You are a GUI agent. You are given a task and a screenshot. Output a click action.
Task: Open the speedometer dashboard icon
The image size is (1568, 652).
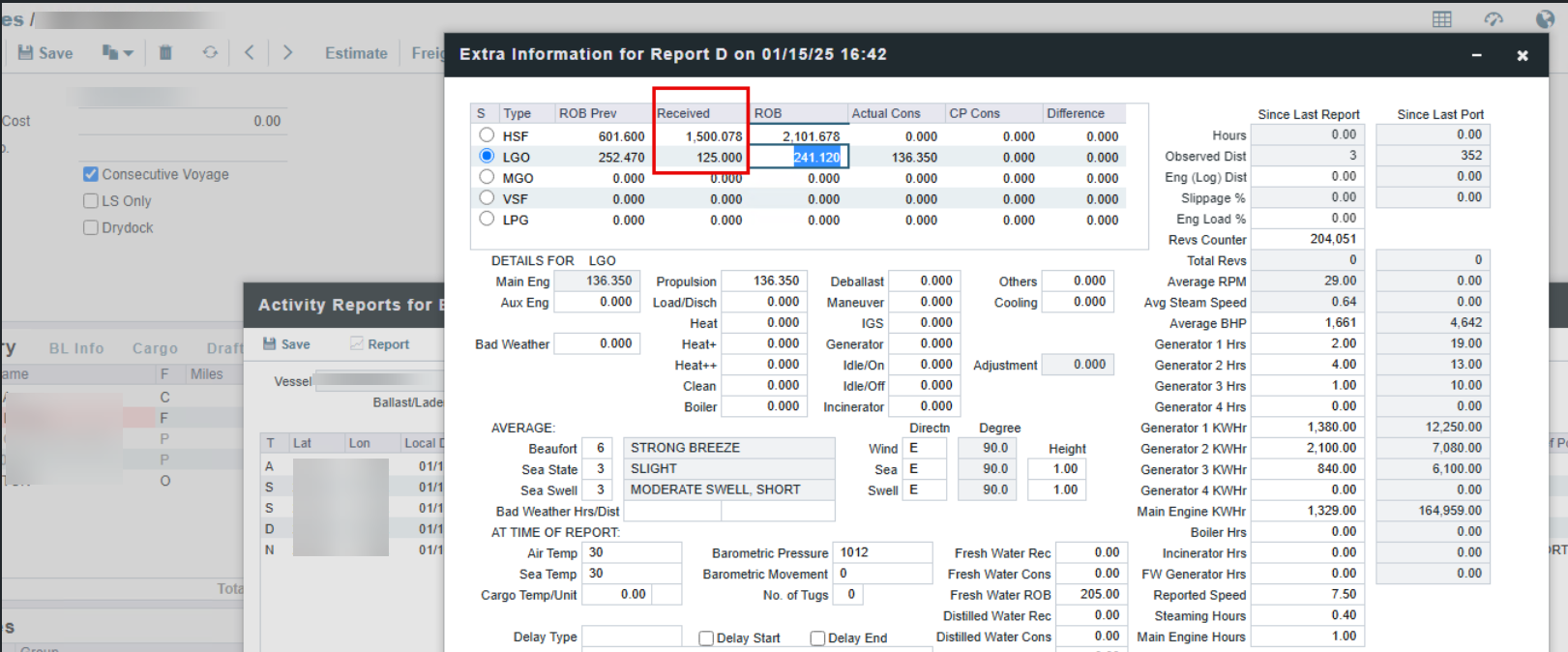[1494, 19]
